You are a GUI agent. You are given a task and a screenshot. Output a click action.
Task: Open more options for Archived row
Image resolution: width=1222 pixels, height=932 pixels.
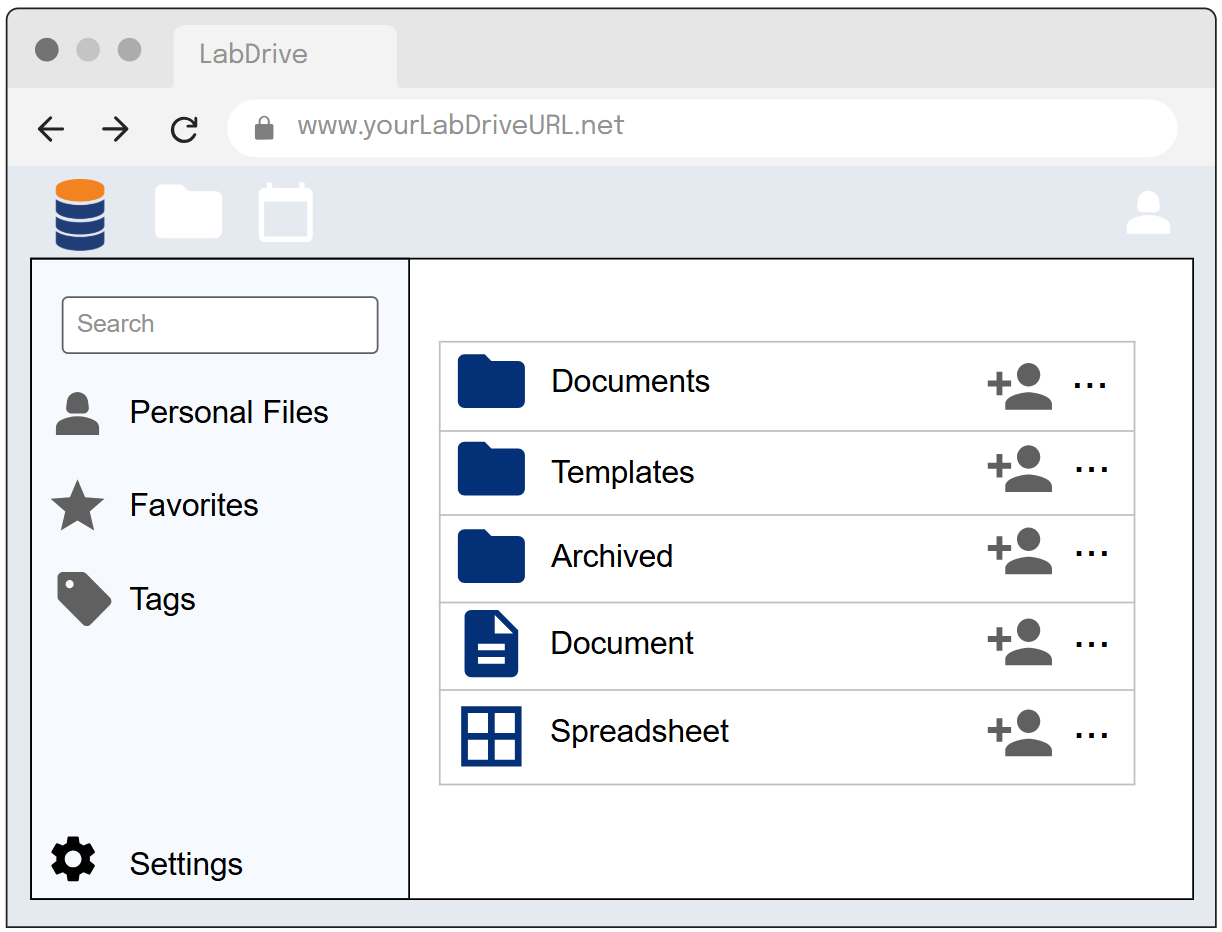point(1090,553)
